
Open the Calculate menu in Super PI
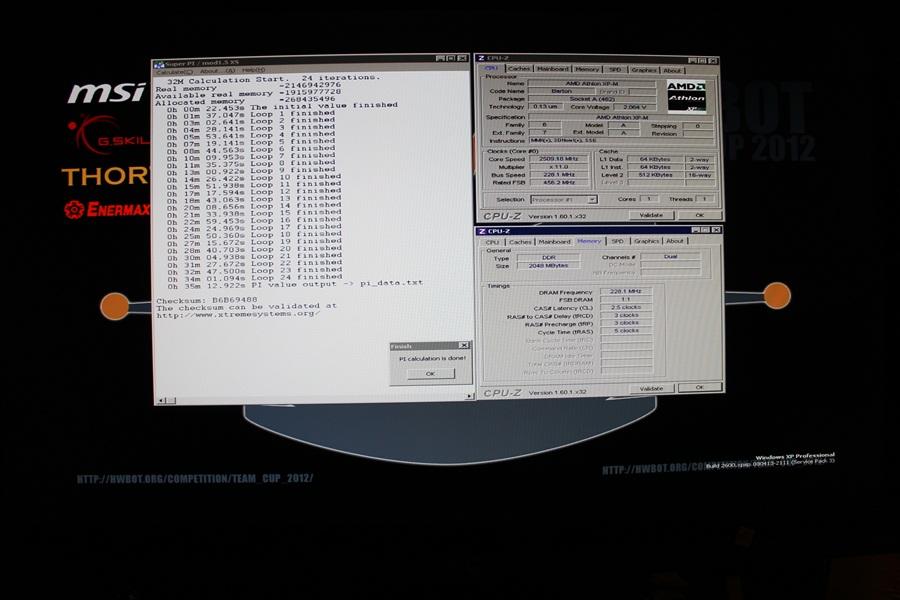click(x=175, y=72)
